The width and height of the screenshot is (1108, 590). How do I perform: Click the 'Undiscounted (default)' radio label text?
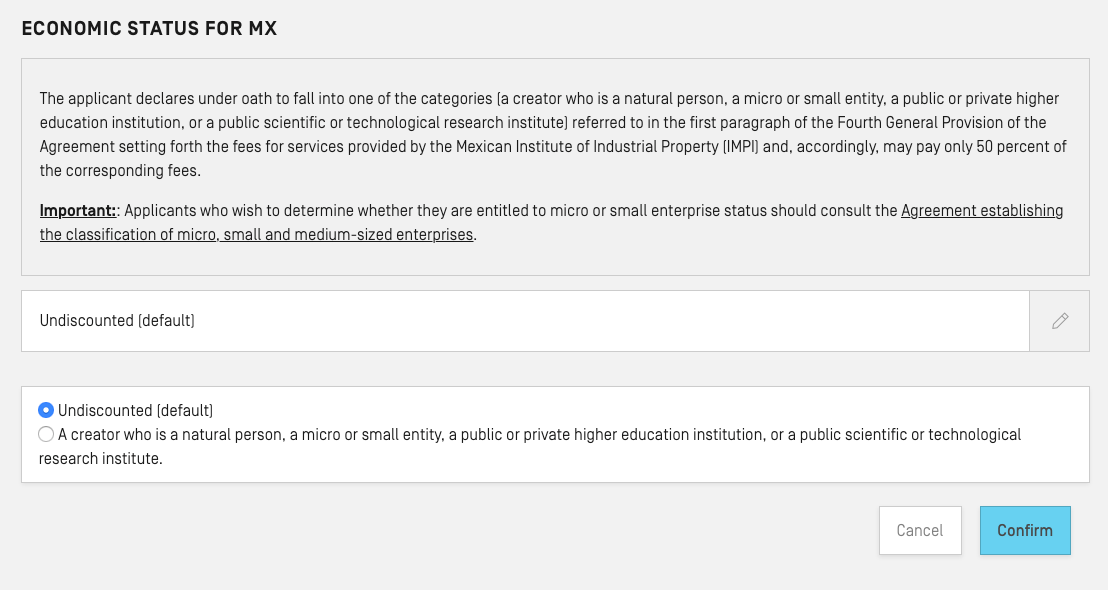[136, 410]
